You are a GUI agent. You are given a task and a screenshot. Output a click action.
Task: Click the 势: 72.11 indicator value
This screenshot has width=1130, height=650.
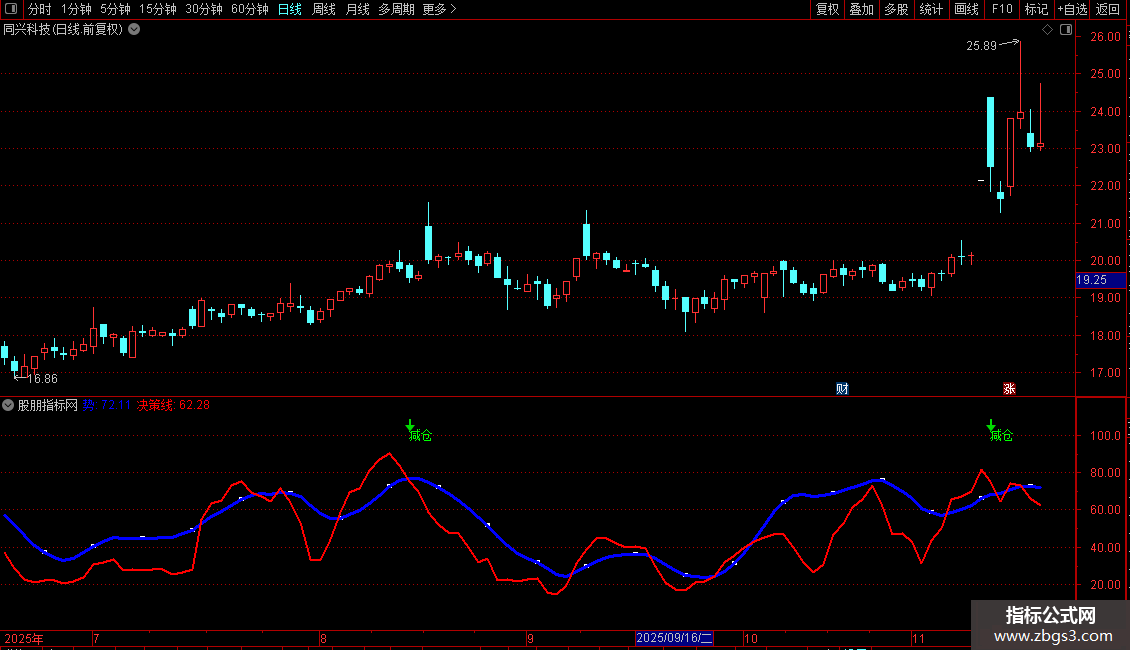pyautogui.click(x=107, y=405)
